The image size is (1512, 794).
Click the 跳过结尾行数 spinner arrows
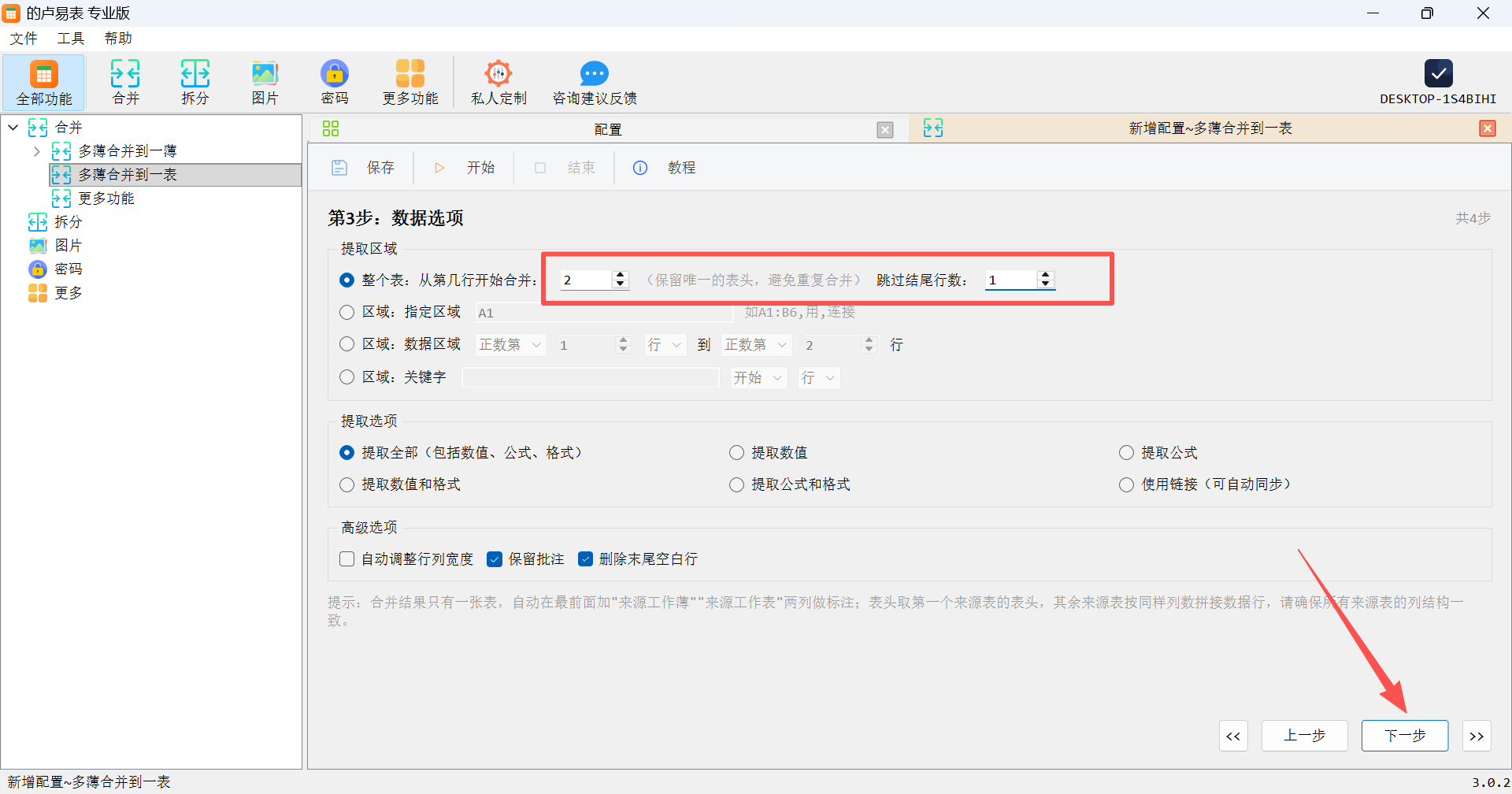click(1045, 280)
